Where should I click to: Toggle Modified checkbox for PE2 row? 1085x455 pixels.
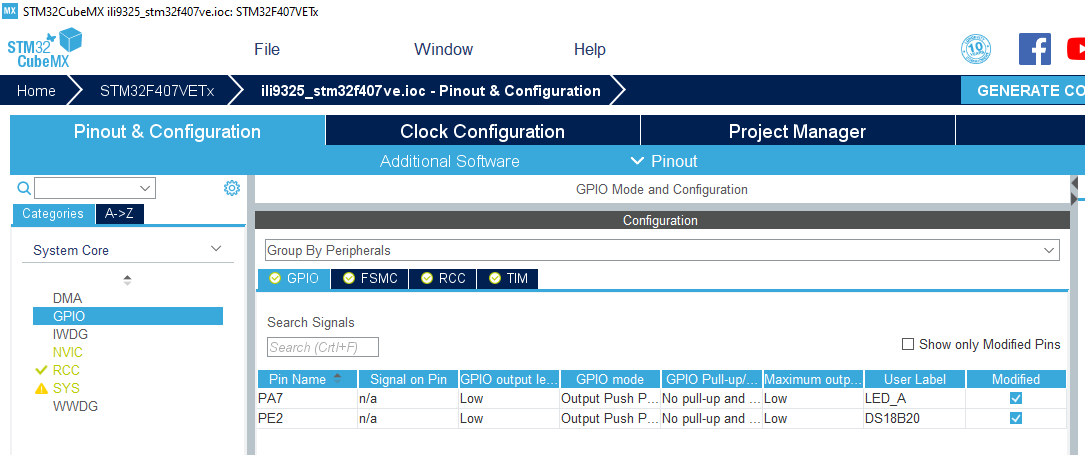pyautogui.click(x=1016, y=418)
